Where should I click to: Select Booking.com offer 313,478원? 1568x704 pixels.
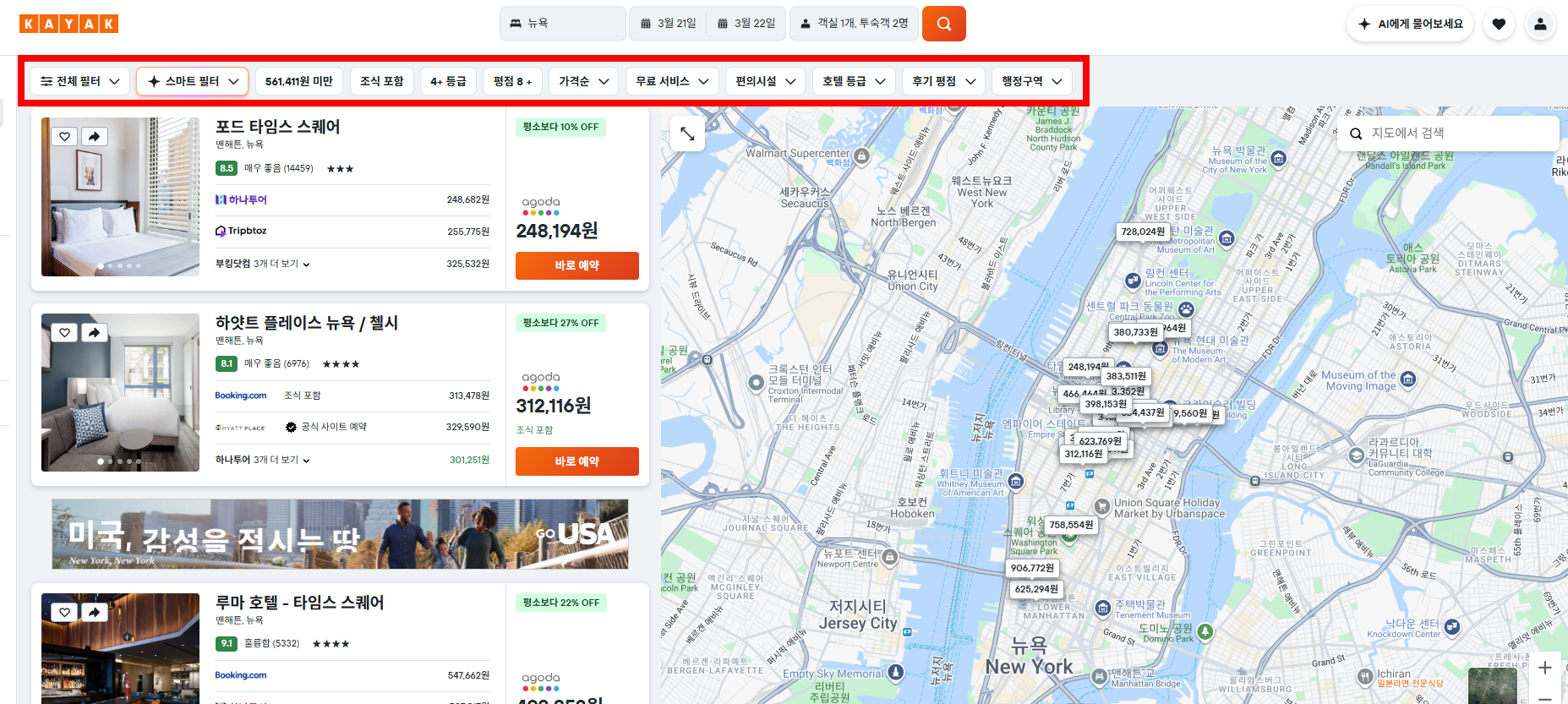[x=352, y=396]
